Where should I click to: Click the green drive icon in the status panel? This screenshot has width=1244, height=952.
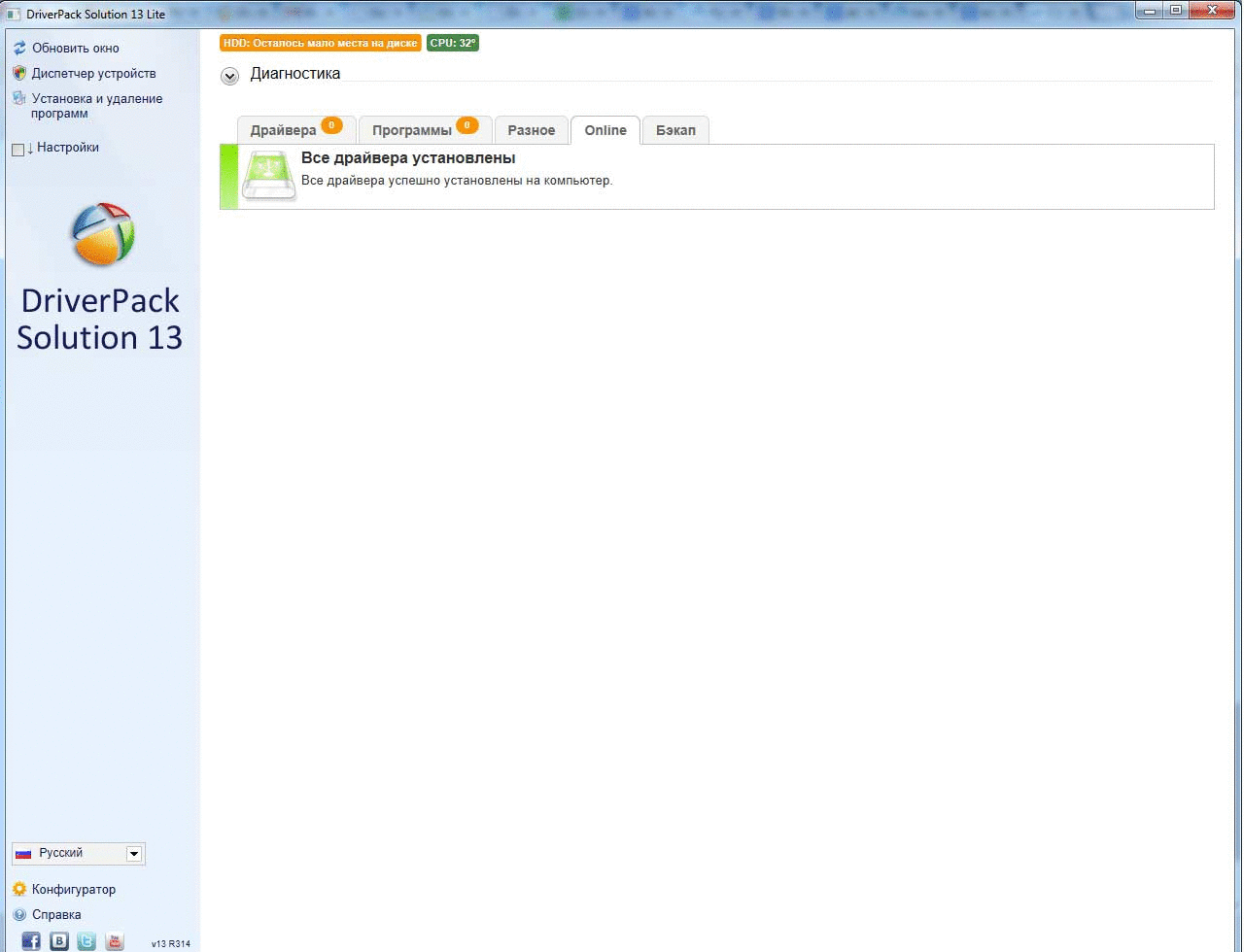coord(269,176)
